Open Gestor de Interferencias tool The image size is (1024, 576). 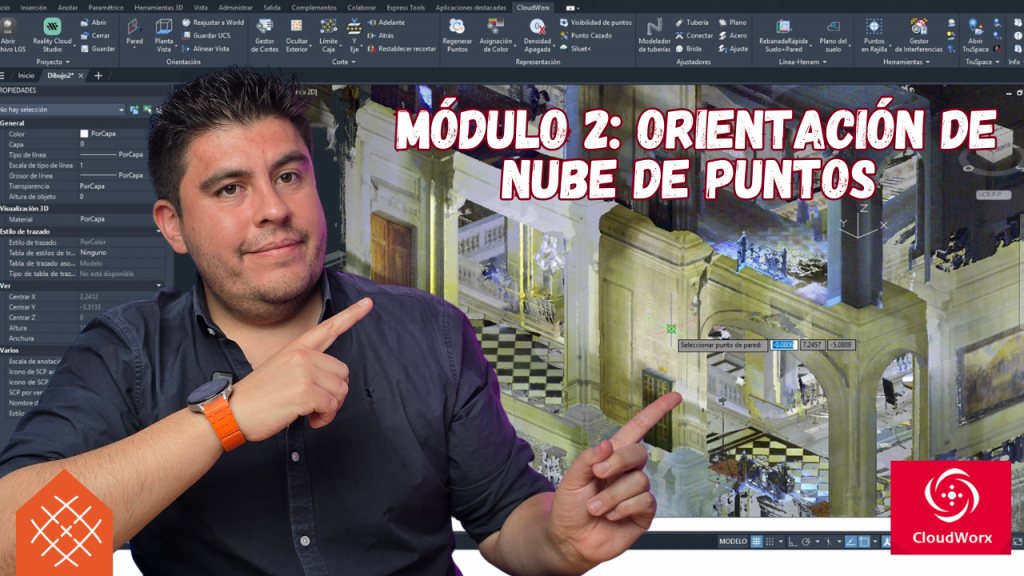pos(919,35)
